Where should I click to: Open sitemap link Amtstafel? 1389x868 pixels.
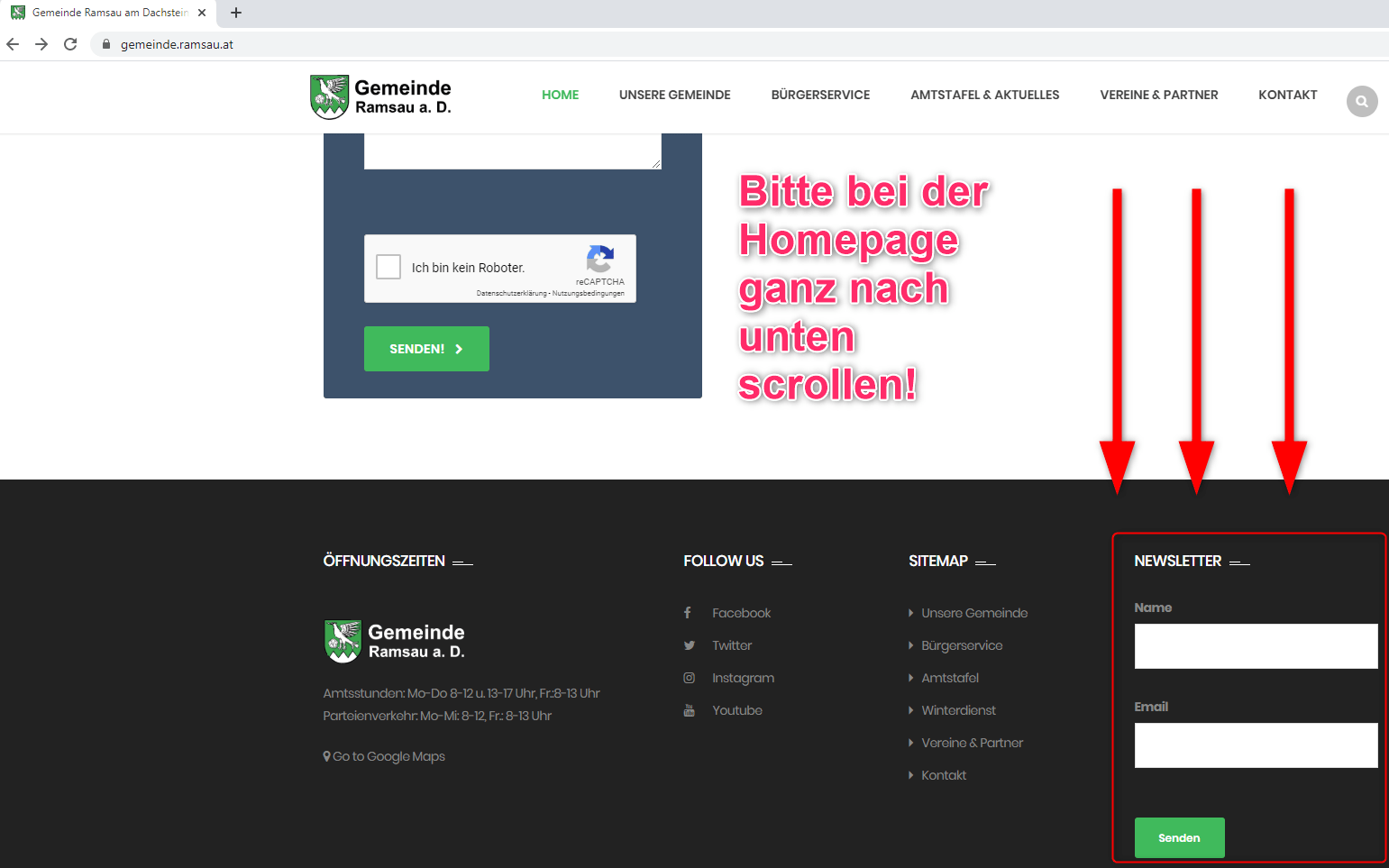950,678
